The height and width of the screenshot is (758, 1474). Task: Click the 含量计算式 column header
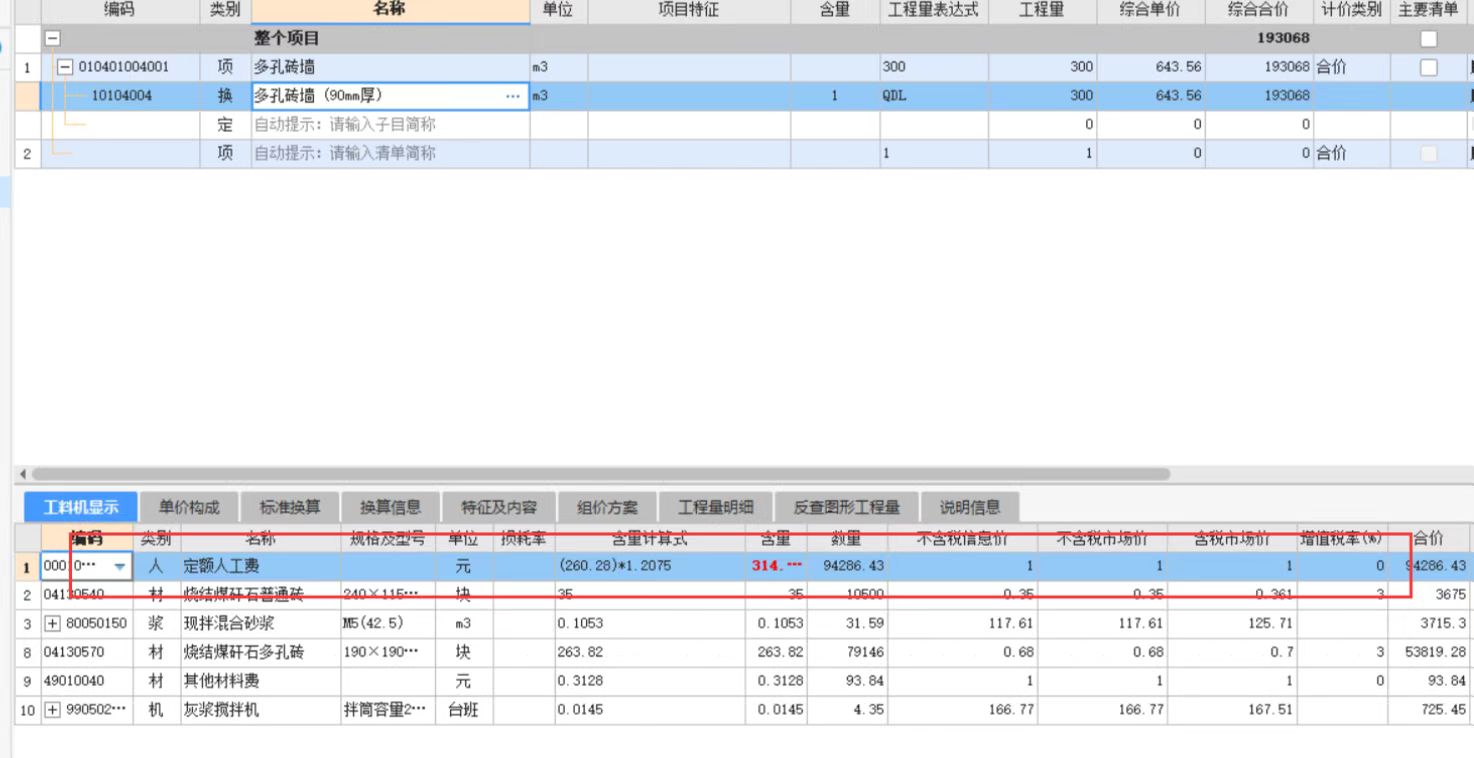pyautogui.click(x=650, y=539)
